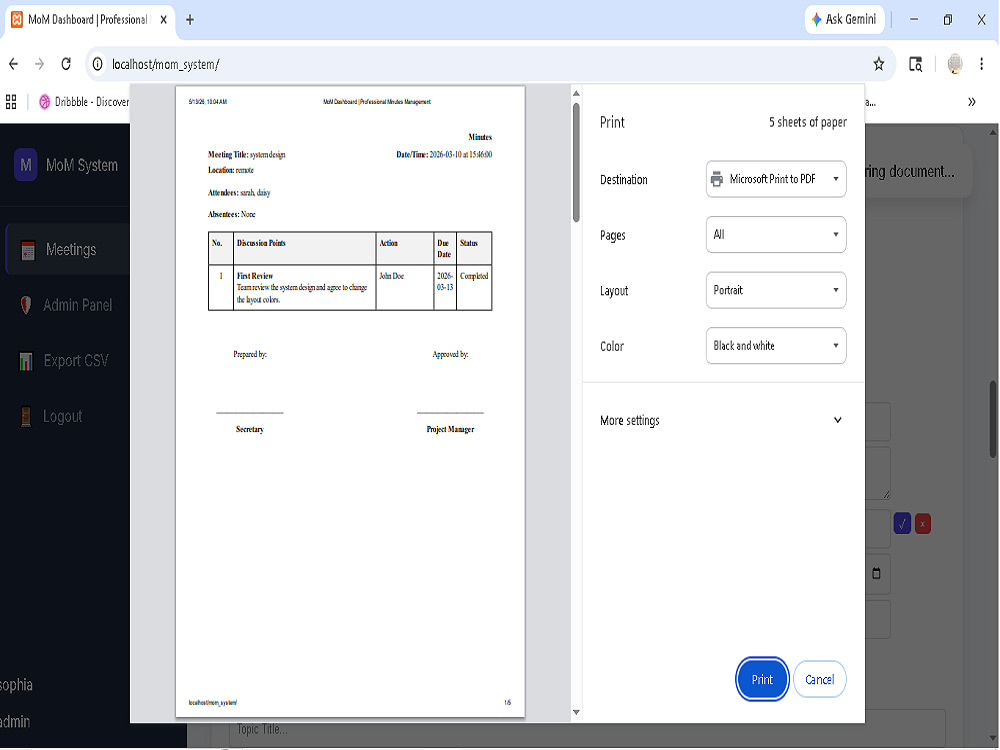
Task: Click 'Project Manager' signature label
Action: [450, 429]
